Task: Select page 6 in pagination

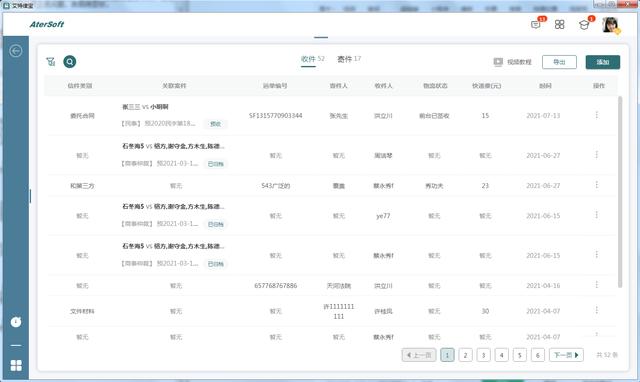Action: 538,355
